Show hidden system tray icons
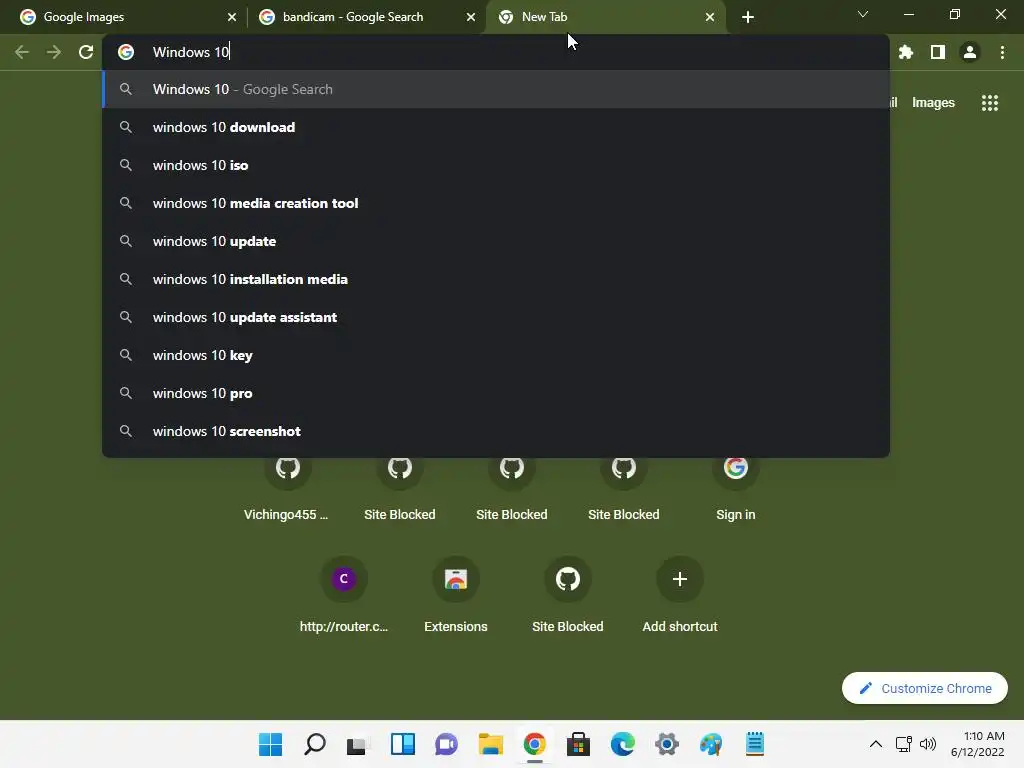Image resolution: width=1024 pixels, height=768 pixels. tap(876, 744)
